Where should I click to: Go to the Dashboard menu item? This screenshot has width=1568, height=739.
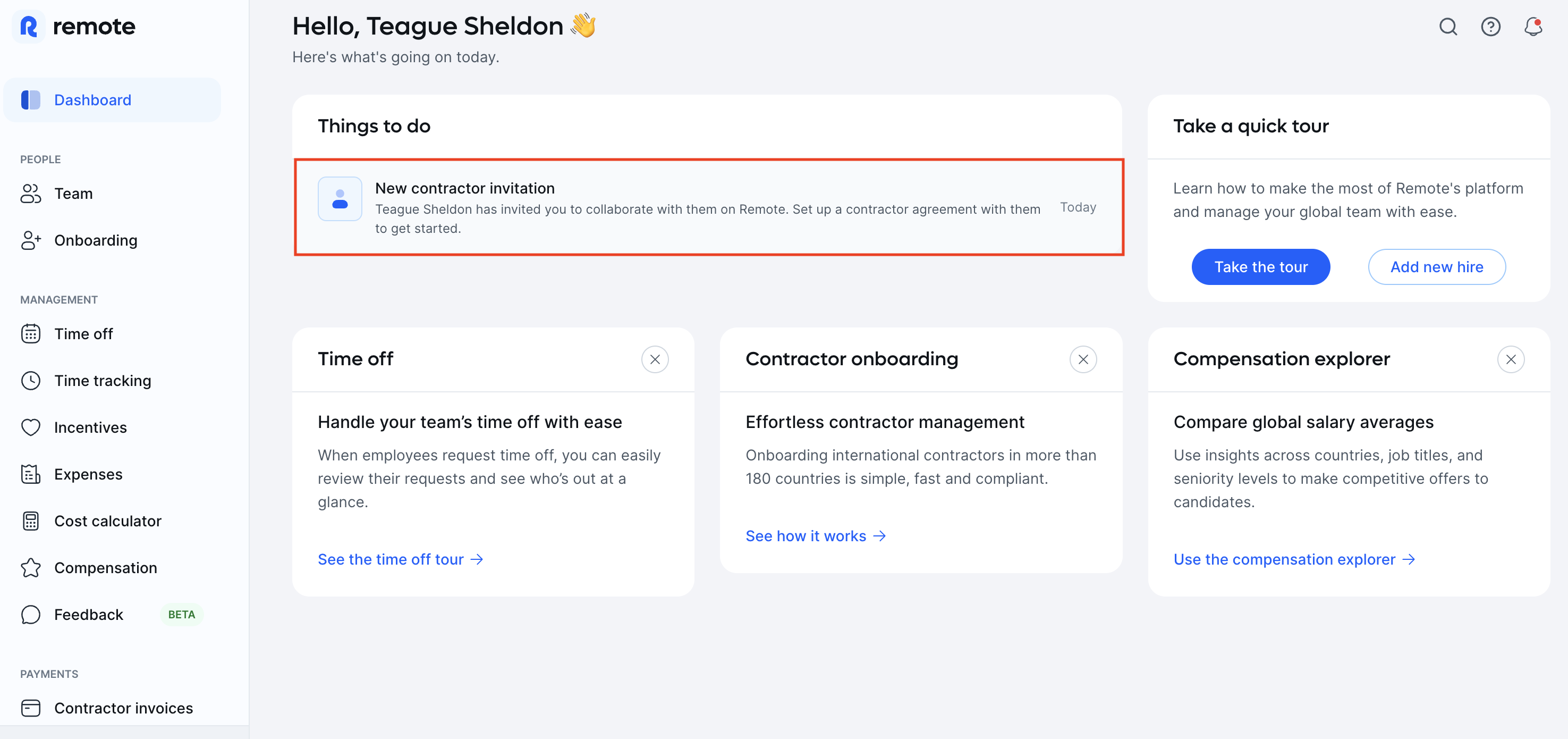112,100
